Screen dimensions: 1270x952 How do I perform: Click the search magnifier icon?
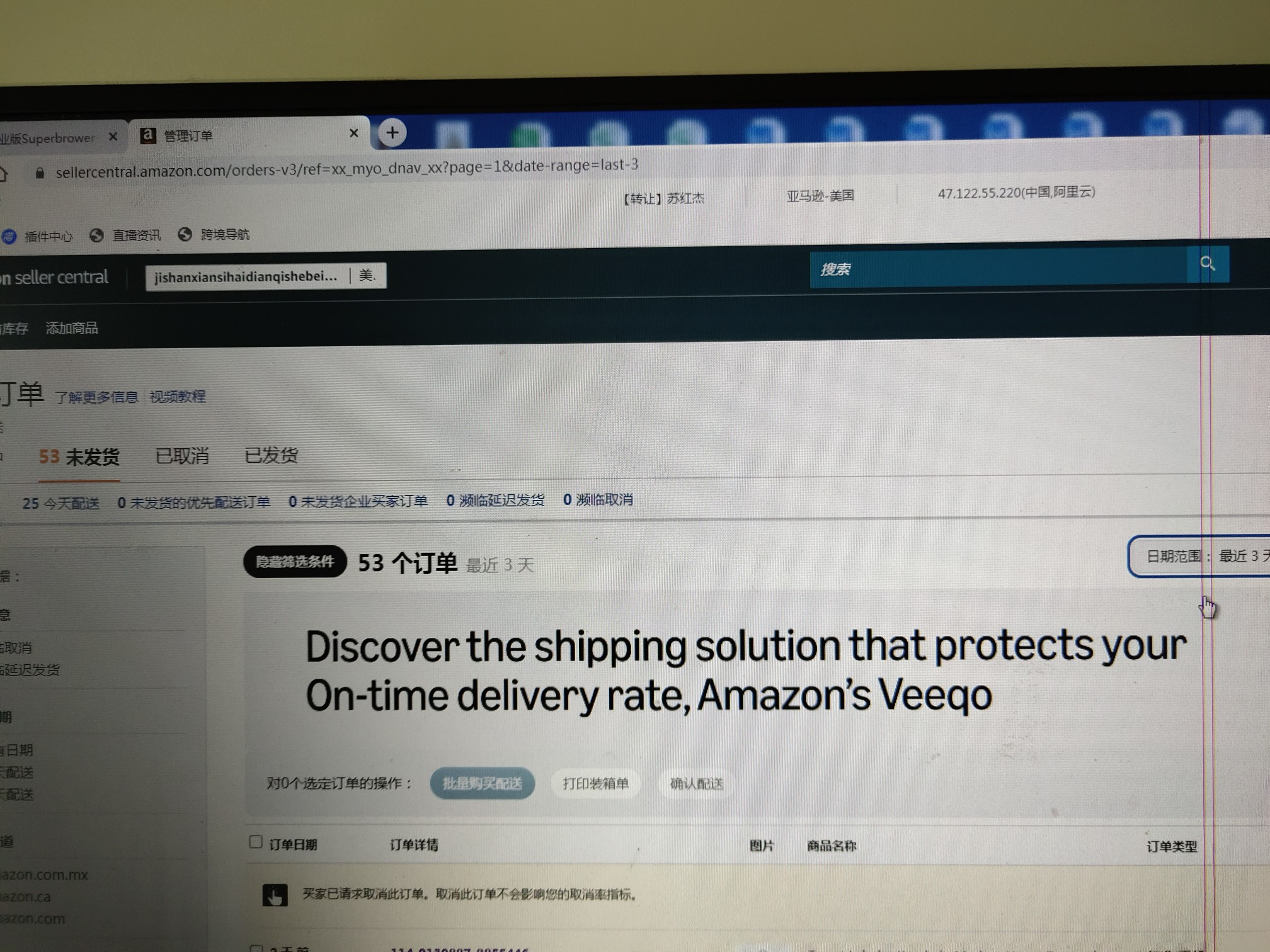[x=1207, y=264]
